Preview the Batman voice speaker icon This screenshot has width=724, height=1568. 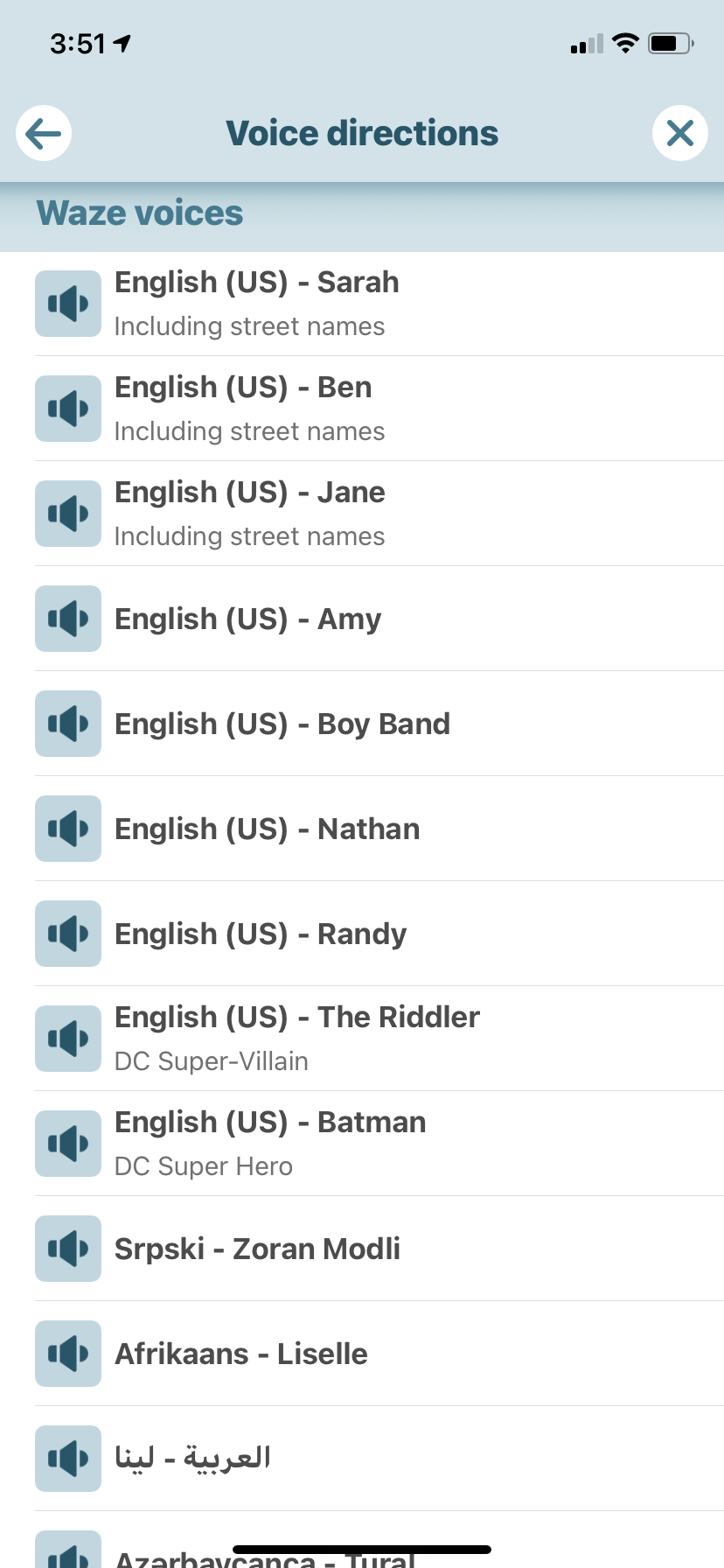[68, 1144]
